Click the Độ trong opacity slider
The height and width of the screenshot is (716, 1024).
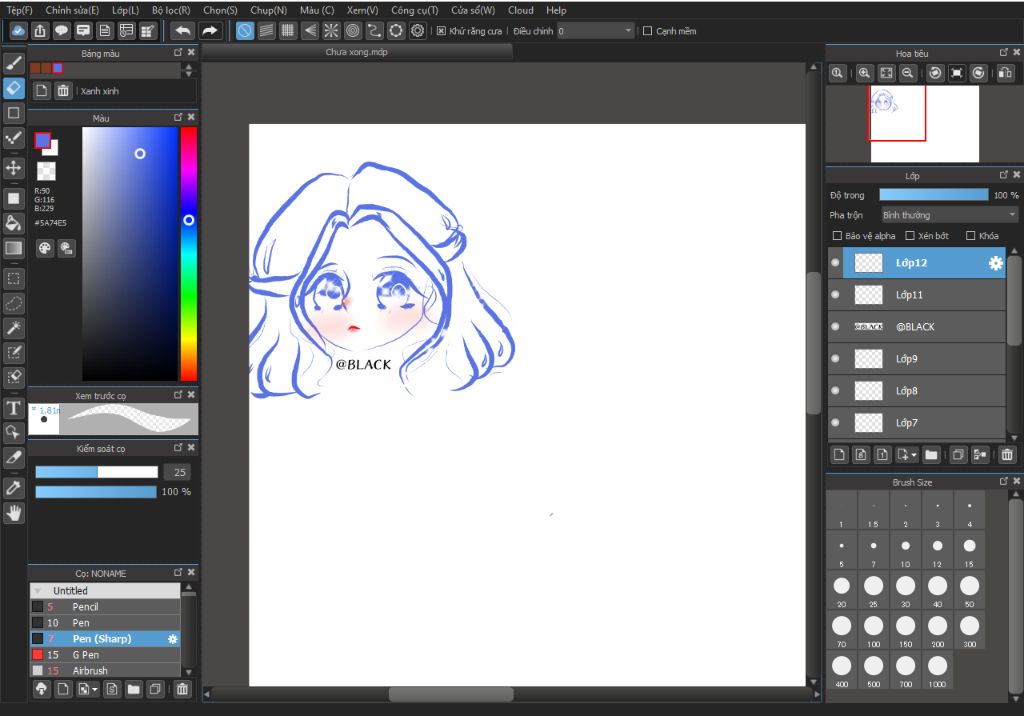[x=934, y=195]
